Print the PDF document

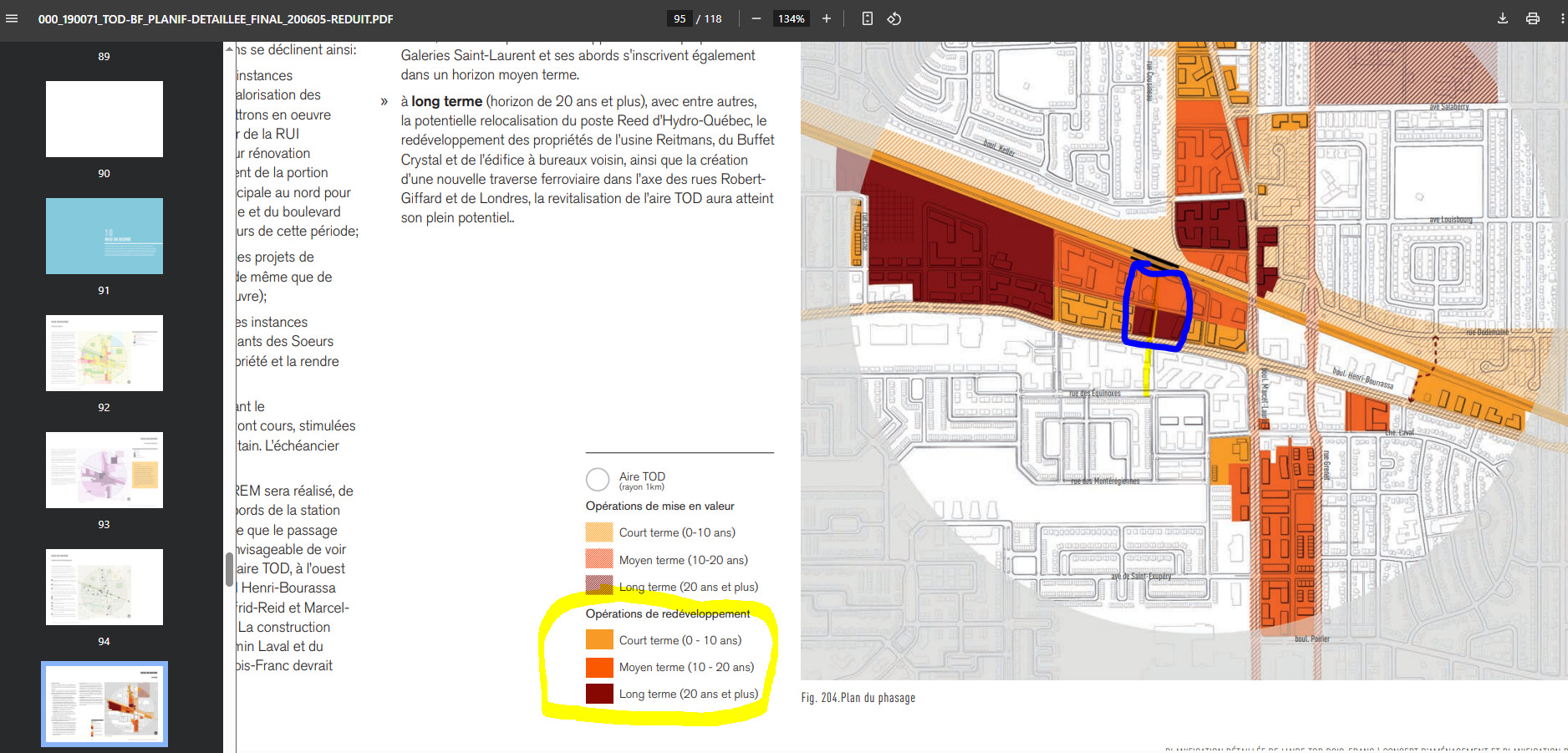pyautogui.click(x=1533, y=18)
